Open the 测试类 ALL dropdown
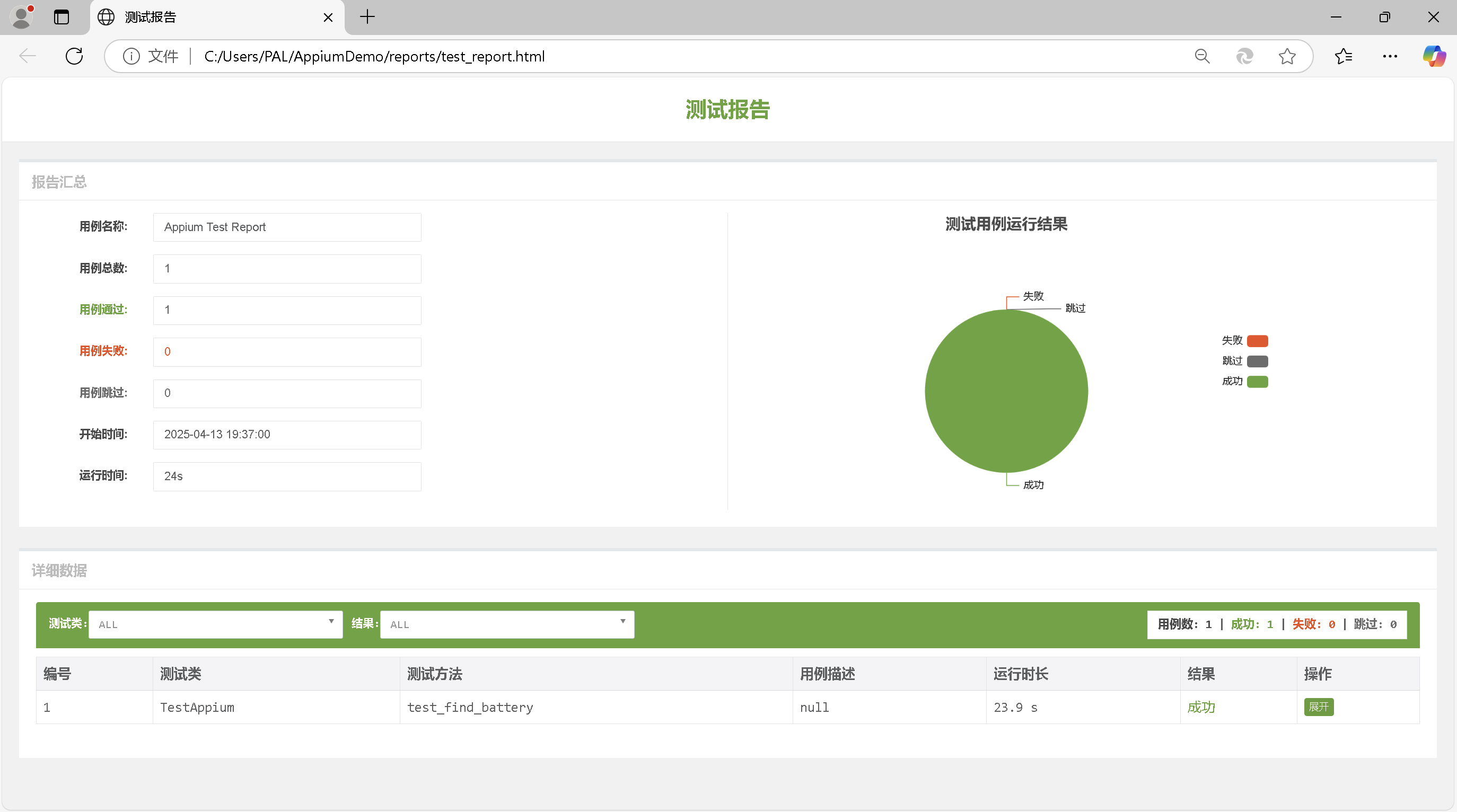 point(215,624)
